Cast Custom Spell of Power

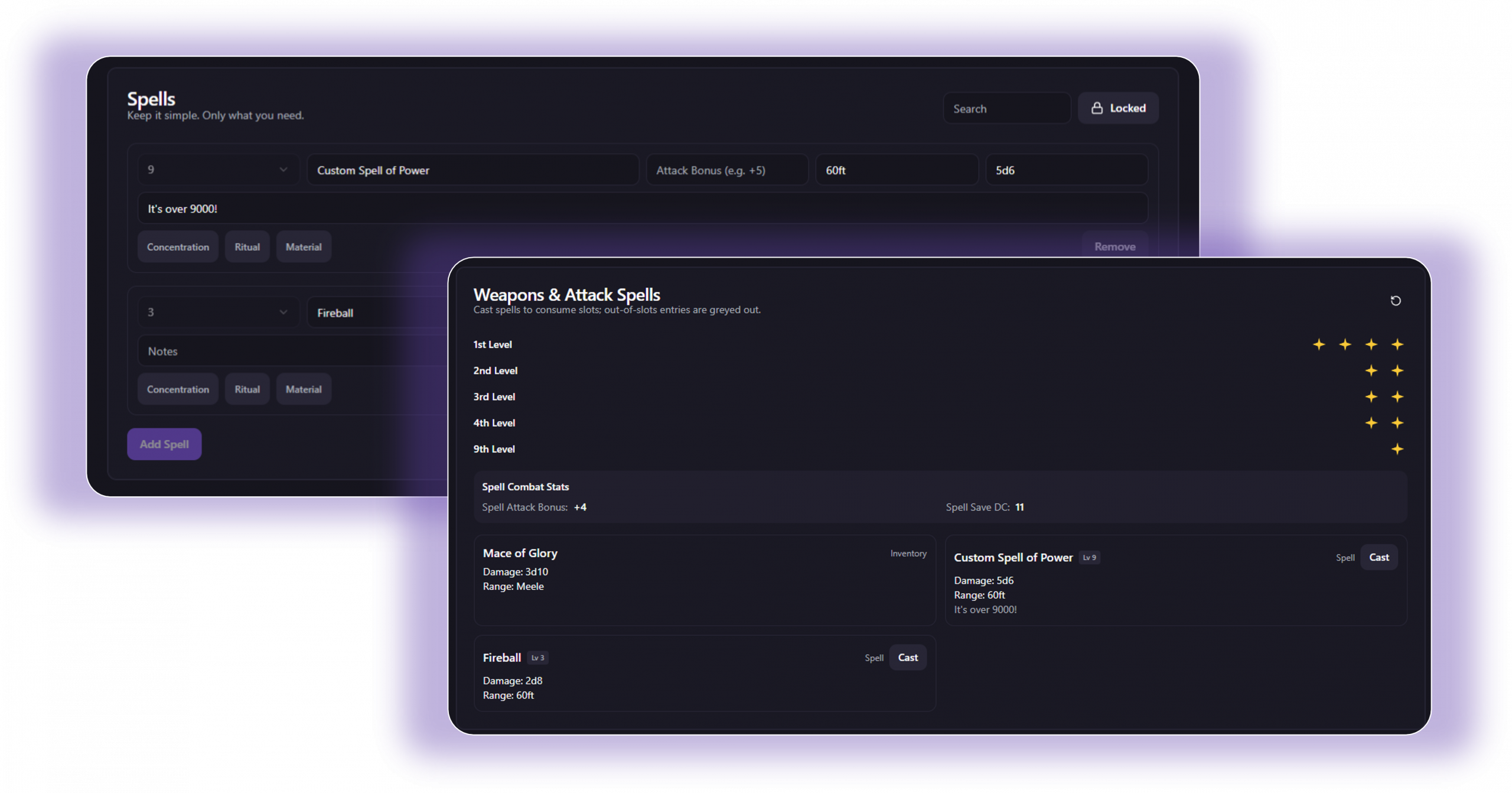1379,557
